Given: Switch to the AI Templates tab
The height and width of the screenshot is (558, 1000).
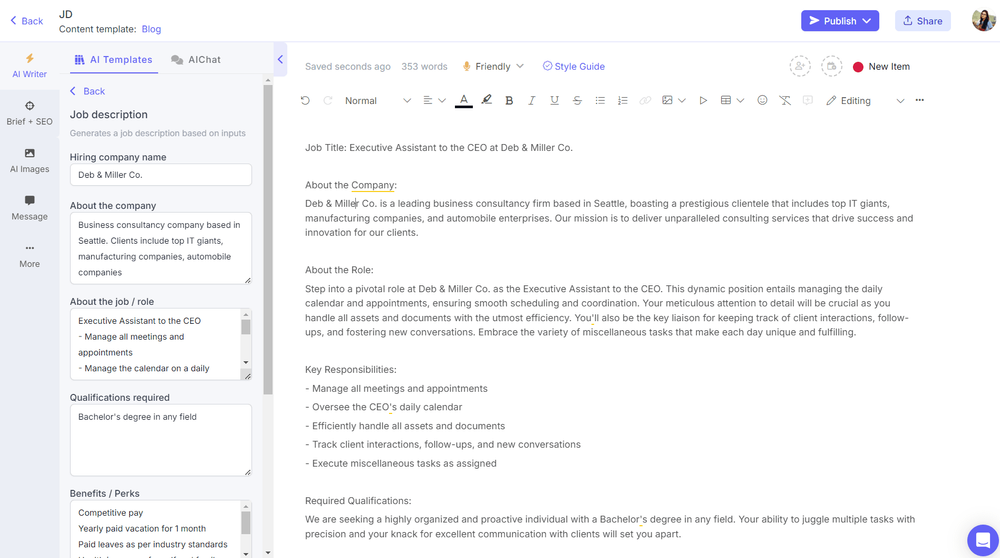Looking at the screenshot, I should pyautogui.click(x=114, y=59).
